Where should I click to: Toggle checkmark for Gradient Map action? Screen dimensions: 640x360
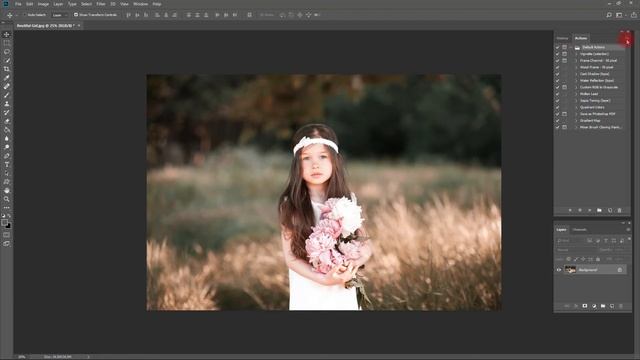click(x=558, y=120)
